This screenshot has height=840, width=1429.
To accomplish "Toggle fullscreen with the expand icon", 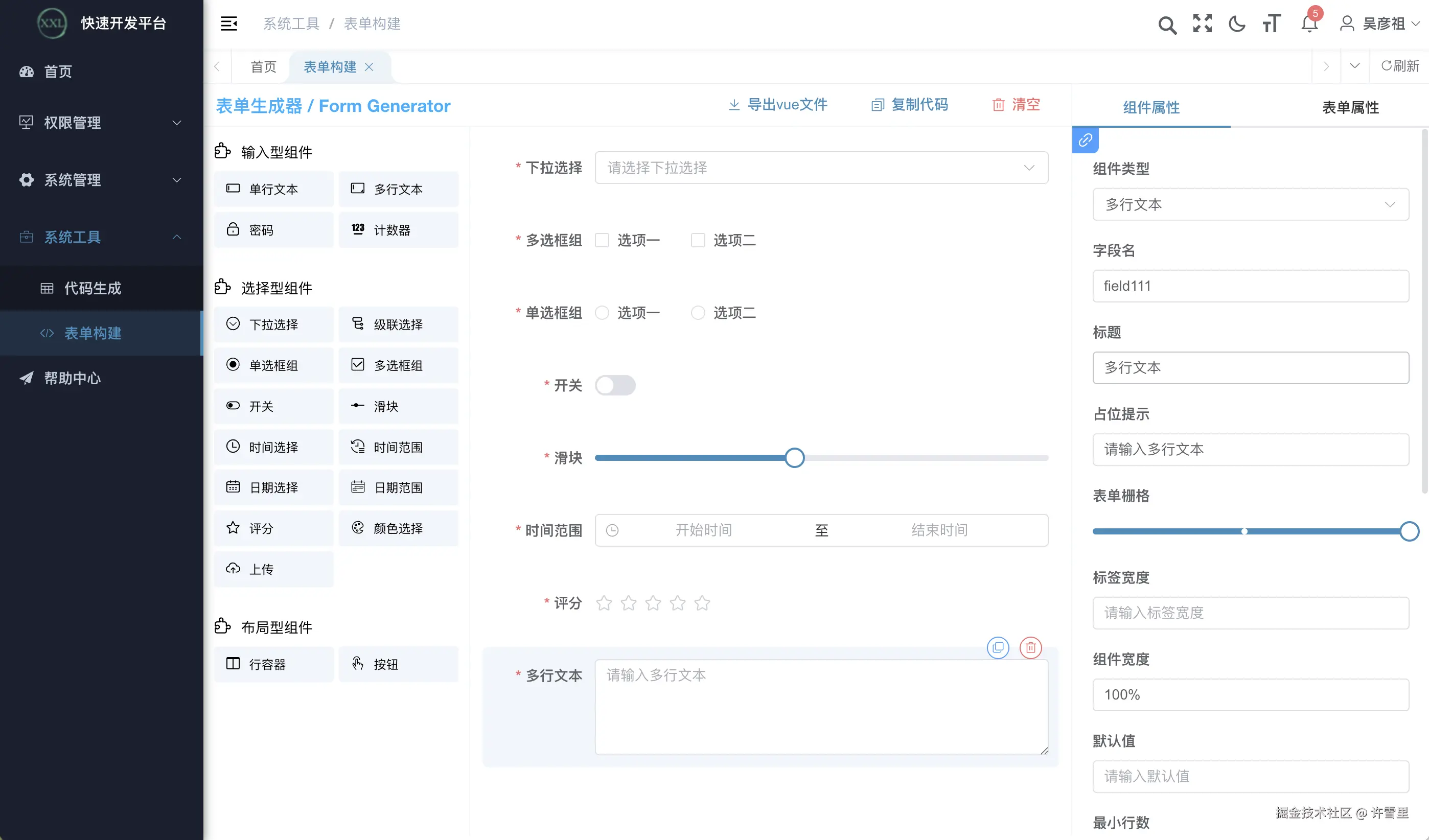I will (1202, 24).
